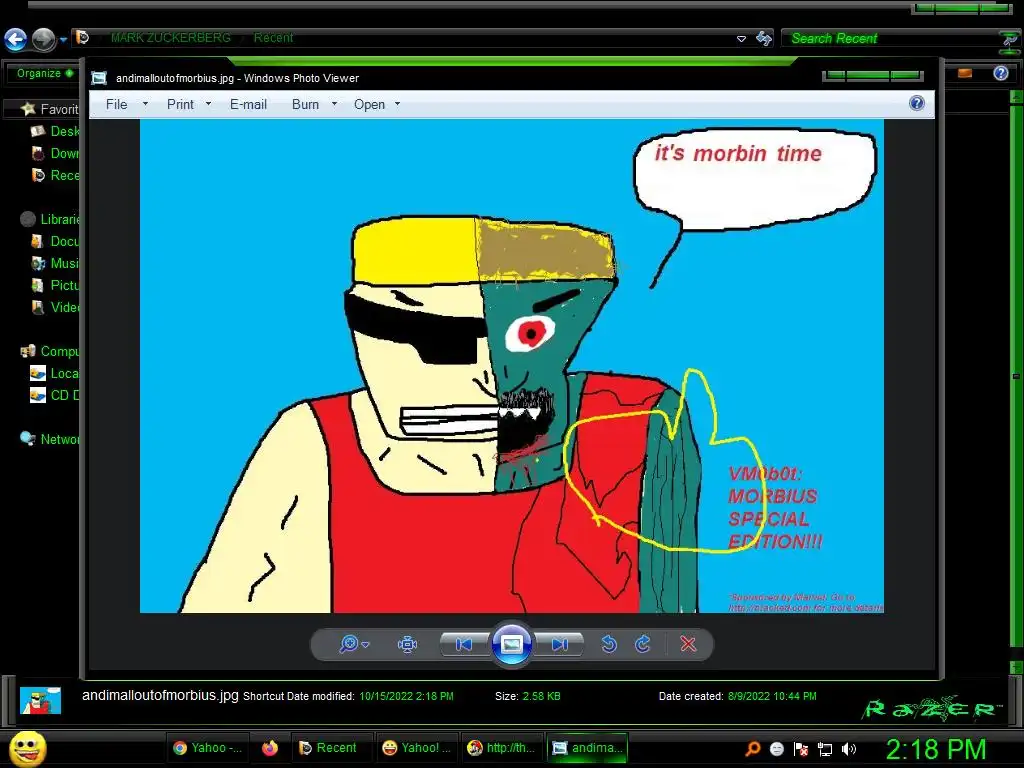This screenshot has width=1024, height=768.
Task: Click the Explorer back arrow
Action: coord(16,39)
